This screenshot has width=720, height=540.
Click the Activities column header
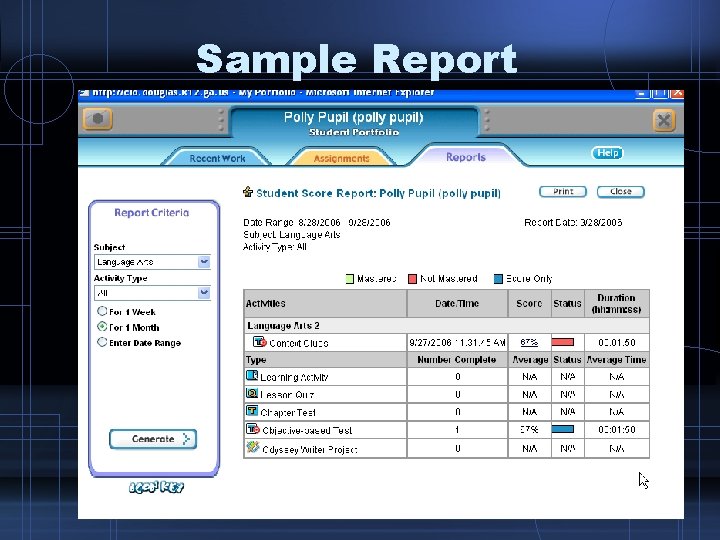click(x=325, y=304)
